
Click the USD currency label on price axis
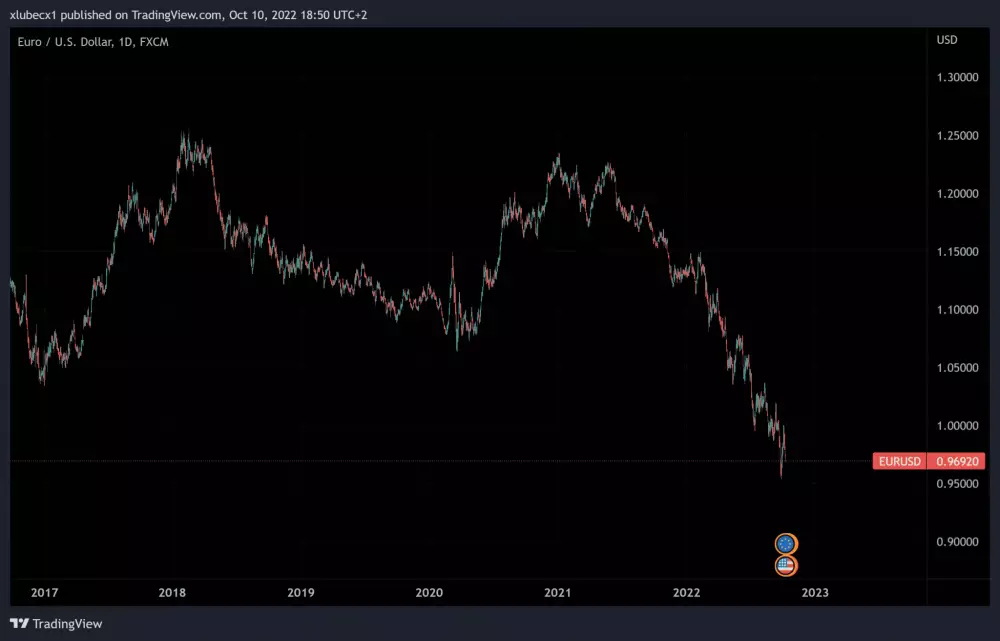[x=946, y=40]
